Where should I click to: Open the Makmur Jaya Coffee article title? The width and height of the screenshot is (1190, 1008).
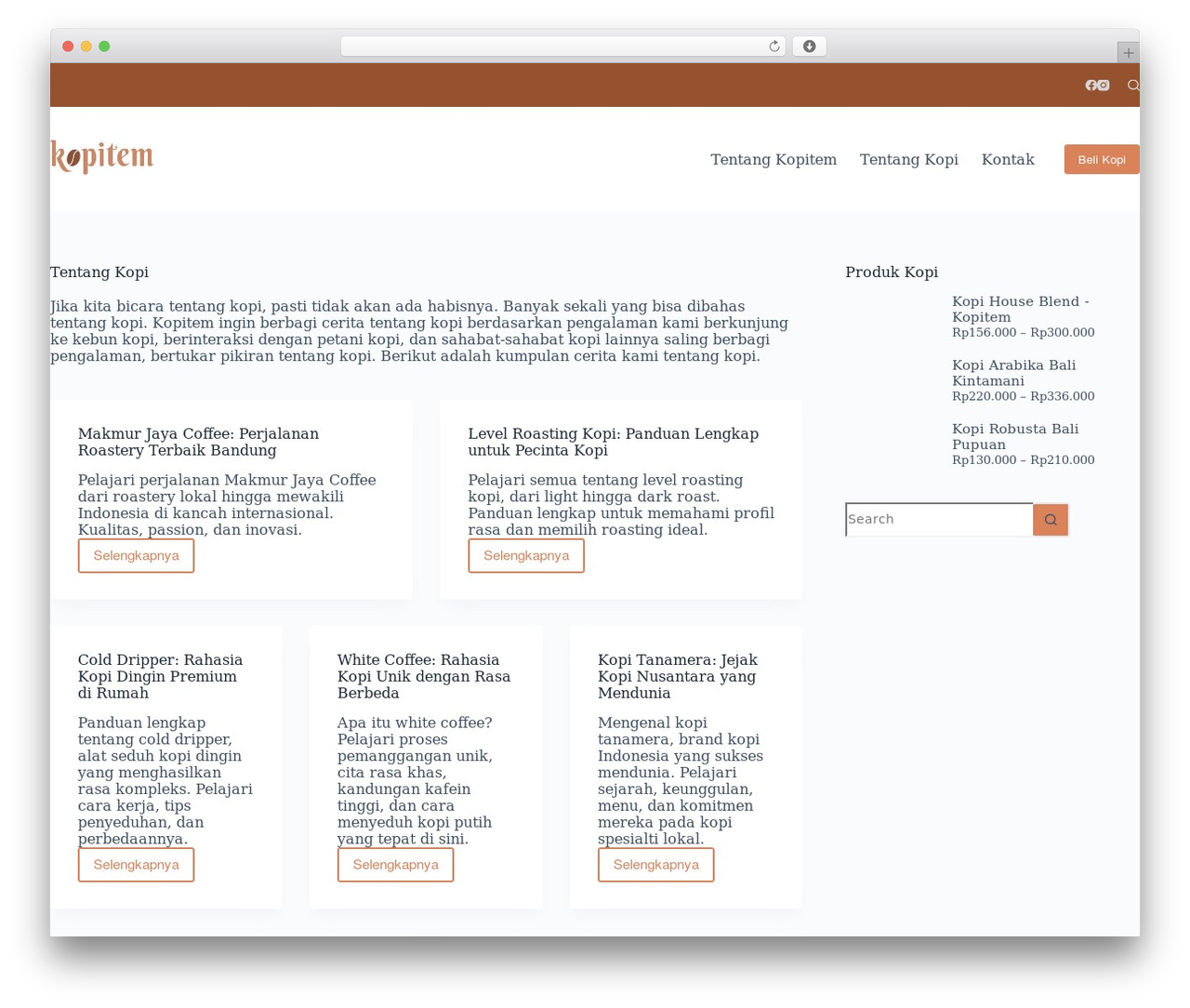click(x=198, y=442)
